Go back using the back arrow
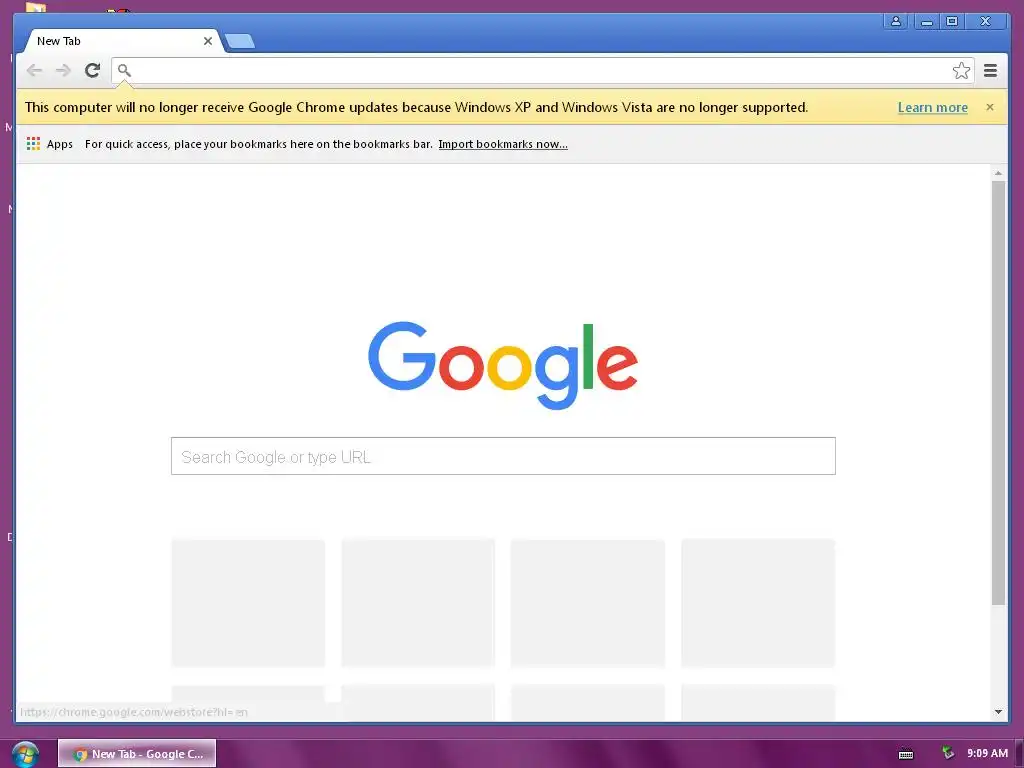Image resolution: width=1024 pixels, height=768 pixels. point(34,70)
